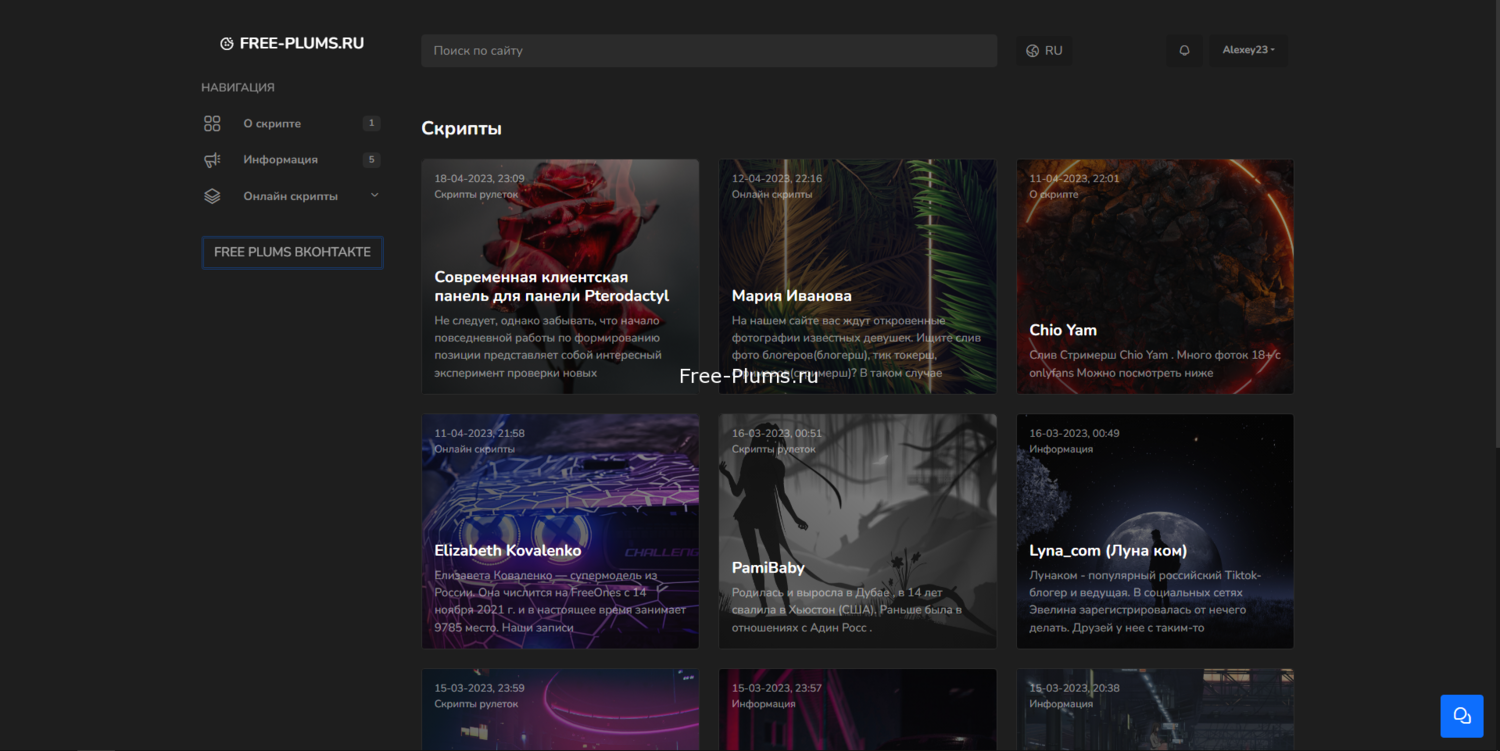The height and width of the screenshot is (751, 1500).
Task: Click the FREE-PLUMS.RU logo icon
Action: pos(227,44)
